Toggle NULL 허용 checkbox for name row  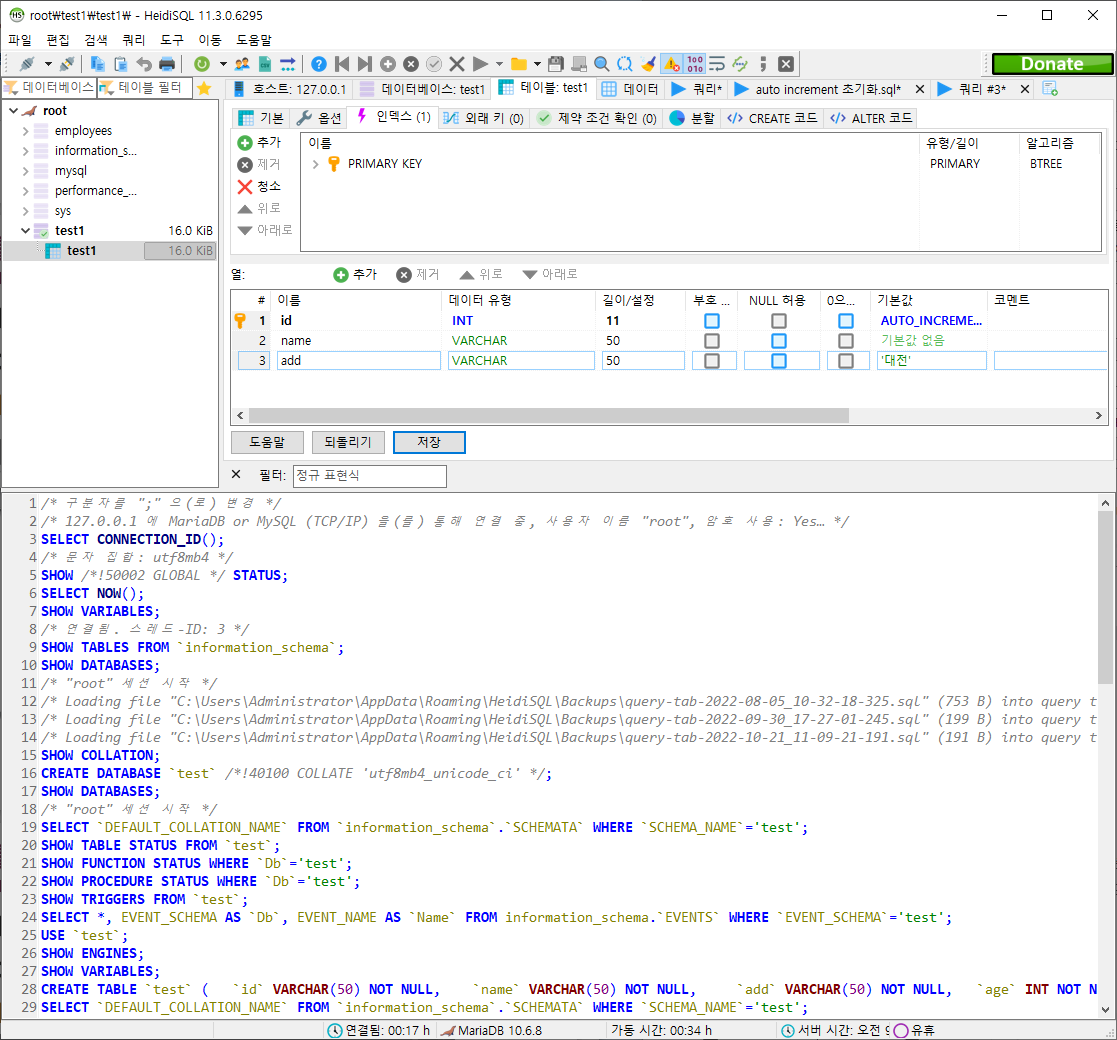(x=779, y=341)
